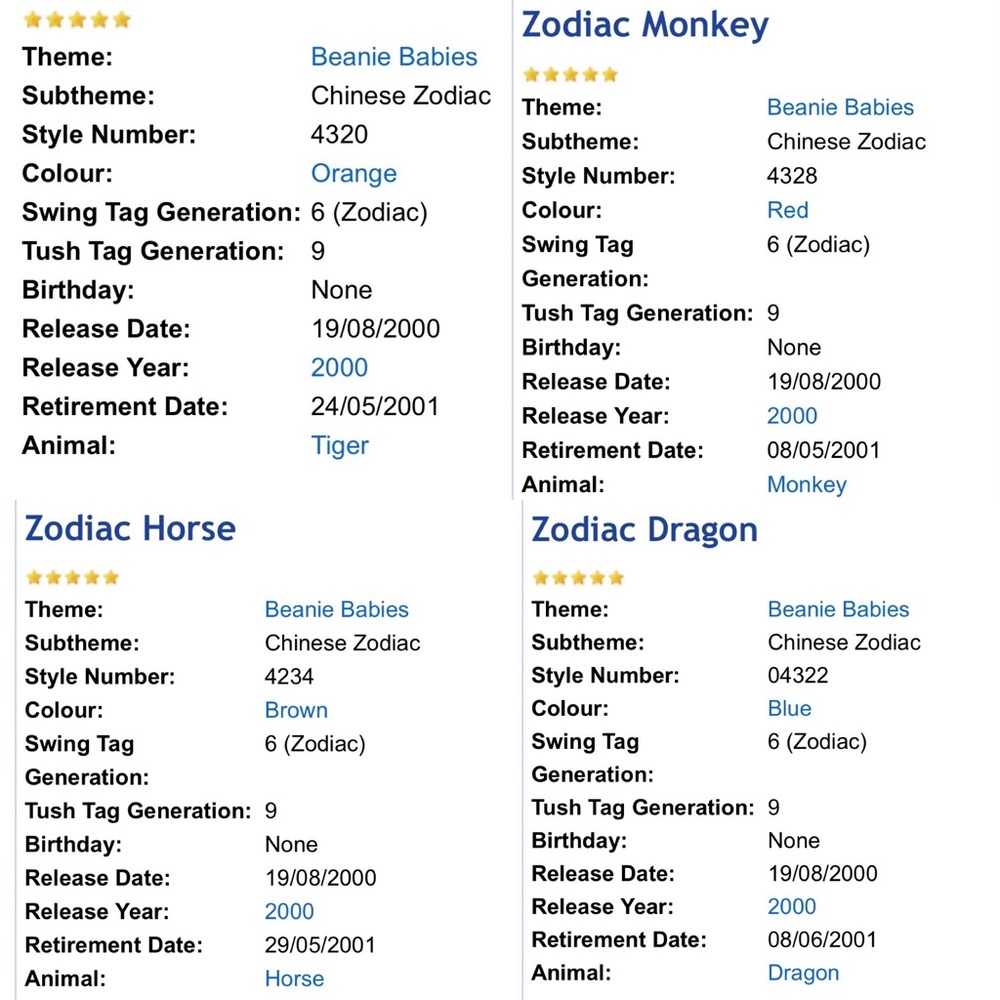
Task: Open the Red colour link
Action: [x=788, y=210]
